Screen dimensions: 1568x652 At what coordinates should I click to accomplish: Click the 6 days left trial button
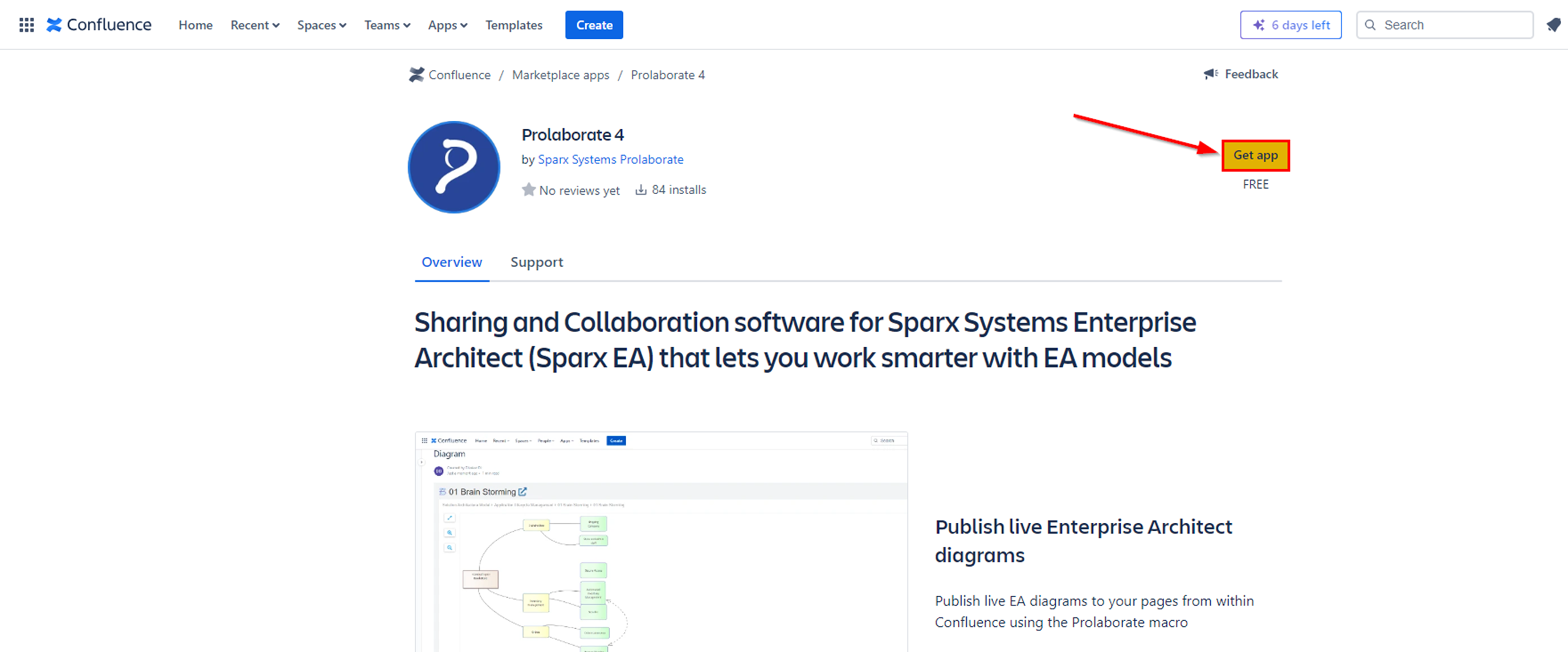tap(1291, 25)
